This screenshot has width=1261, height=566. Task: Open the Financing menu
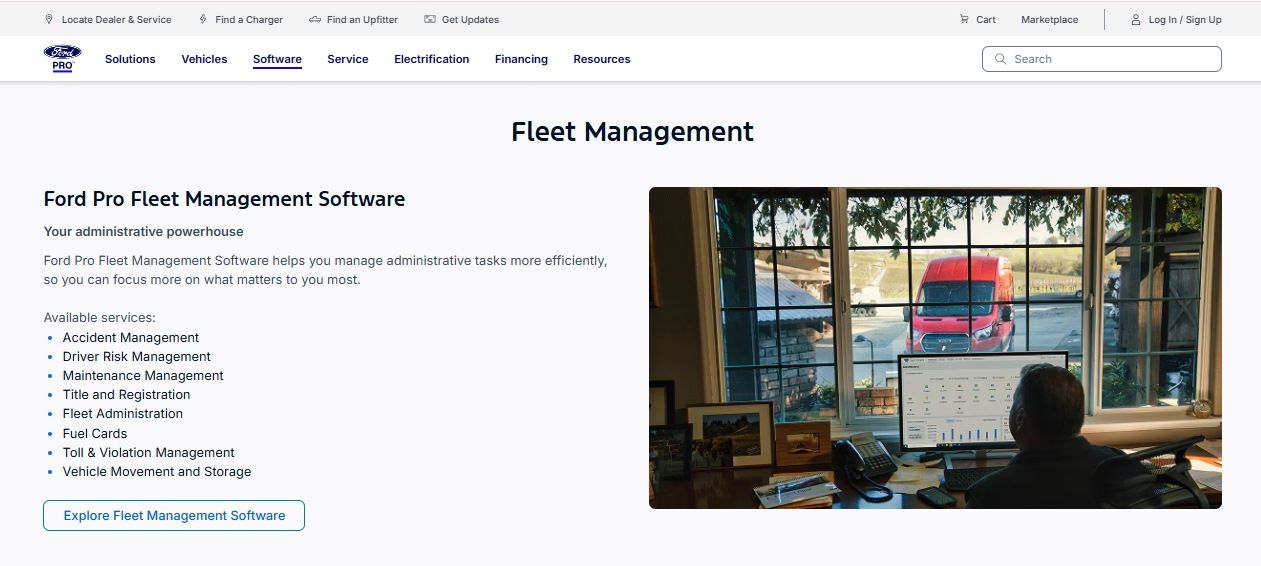point(521,59)
